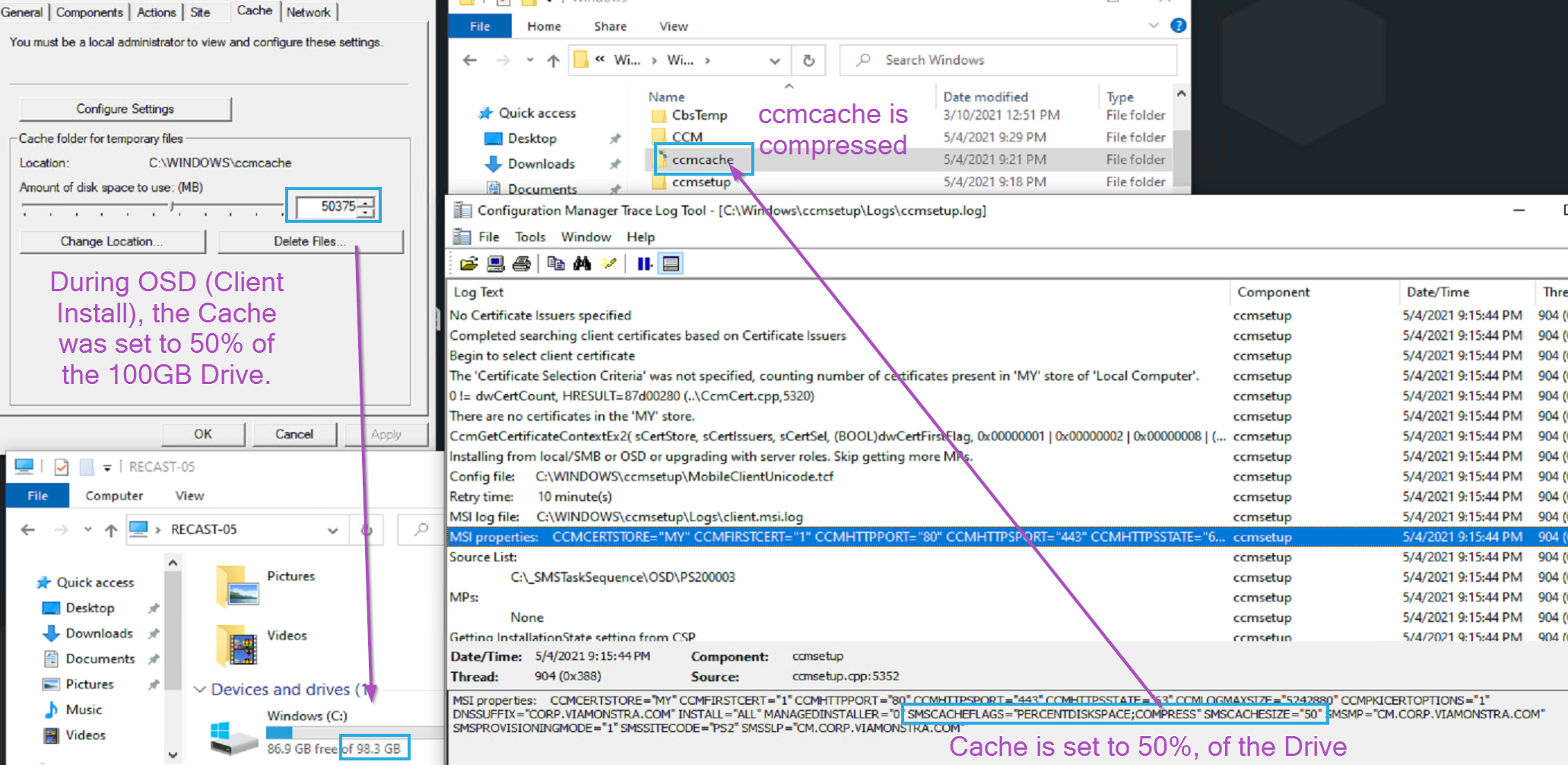The image size is (1568, 765).
Task: Switch to the Network tab
Action: tap(308, 12)
